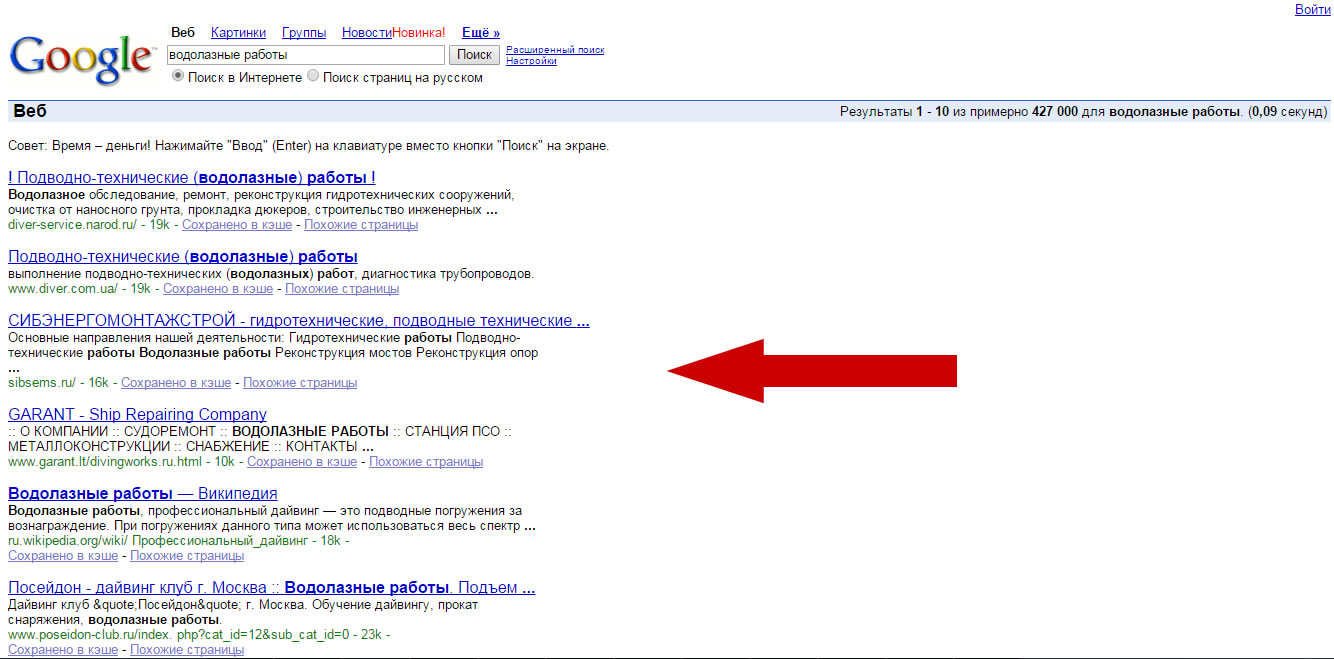Click the bold 'Веб' heading in blue bar
The width and height of the screenshot is (1334, 659).
coord(30,111)
